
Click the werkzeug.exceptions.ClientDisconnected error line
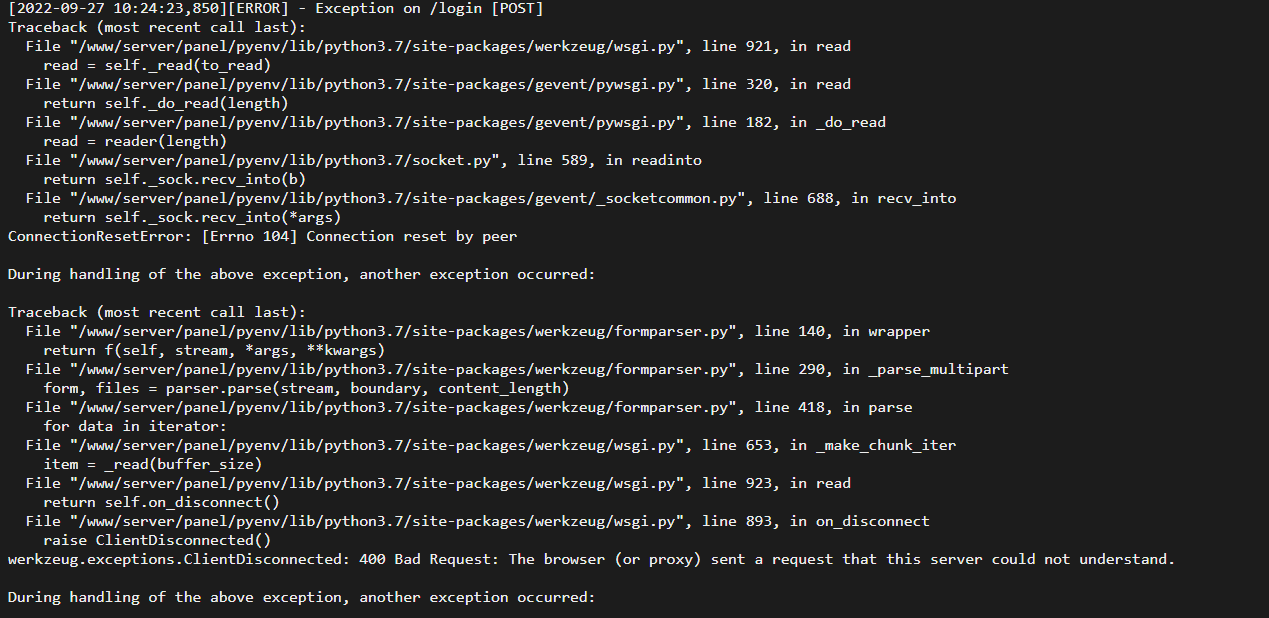pyautogui.click(x=591, y=559)
